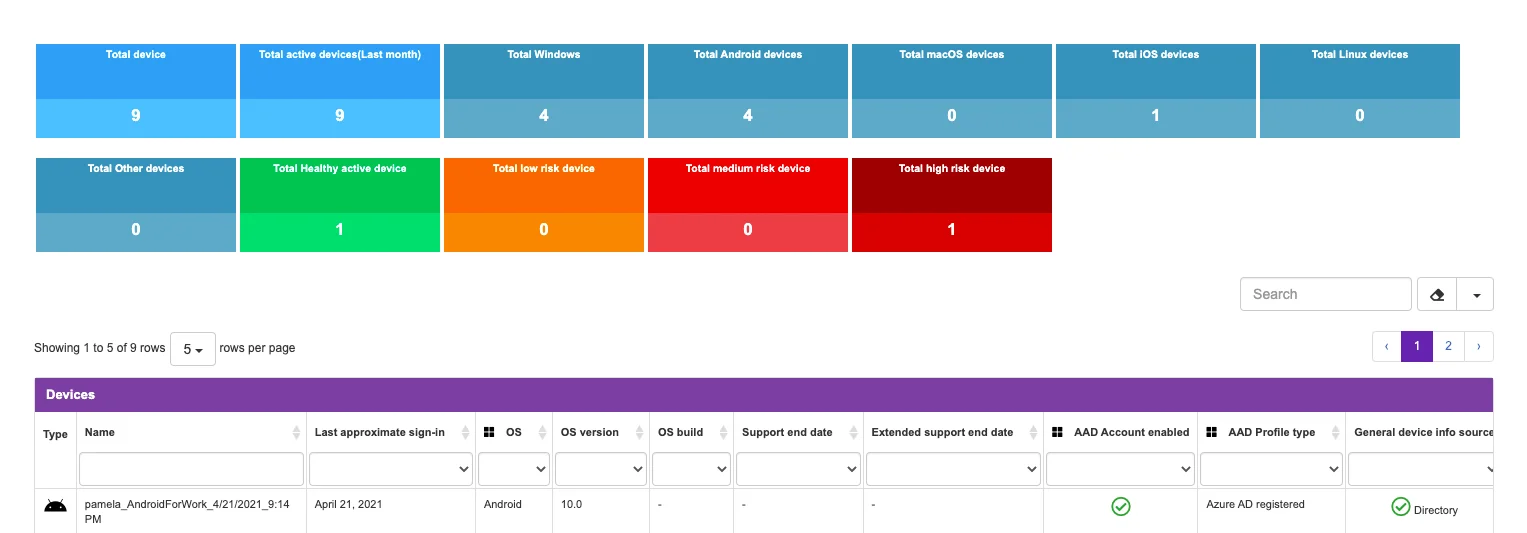
Task: Select page 1 in pagination
Action: coord(1417,346)
